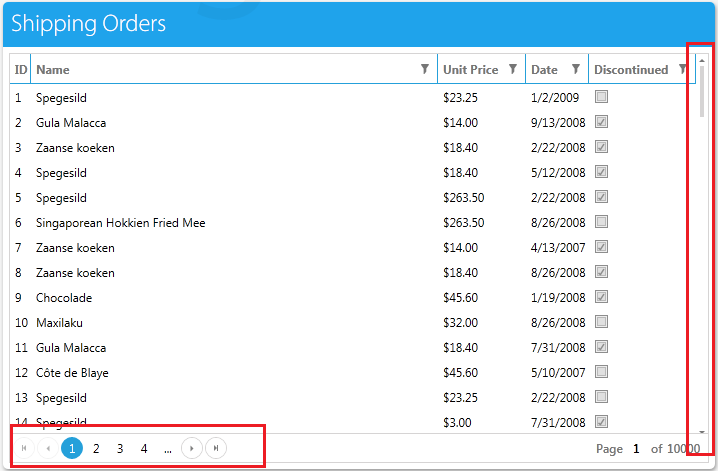The image size is (718, 471).
Task: Open the Unit Price filter icon
Action: [x=513, y=69]
